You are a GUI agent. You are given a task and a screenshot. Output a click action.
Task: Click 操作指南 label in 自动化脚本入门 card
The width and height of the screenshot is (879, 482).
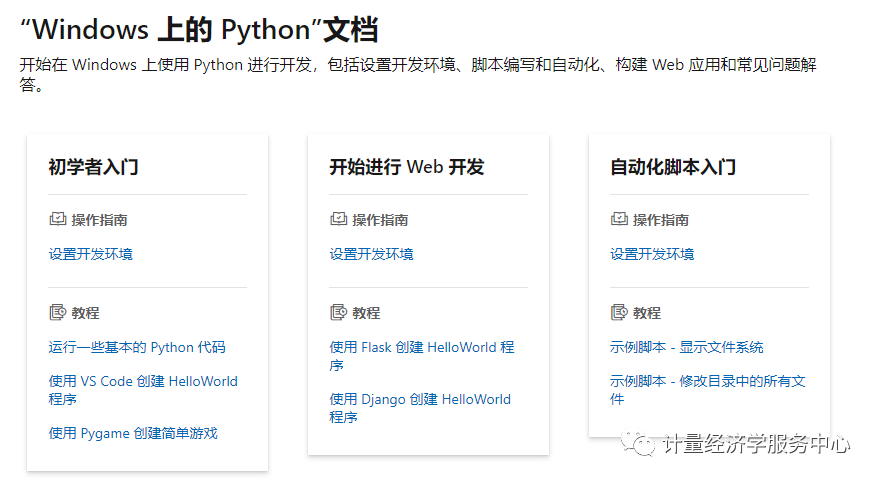coord(661,220)
